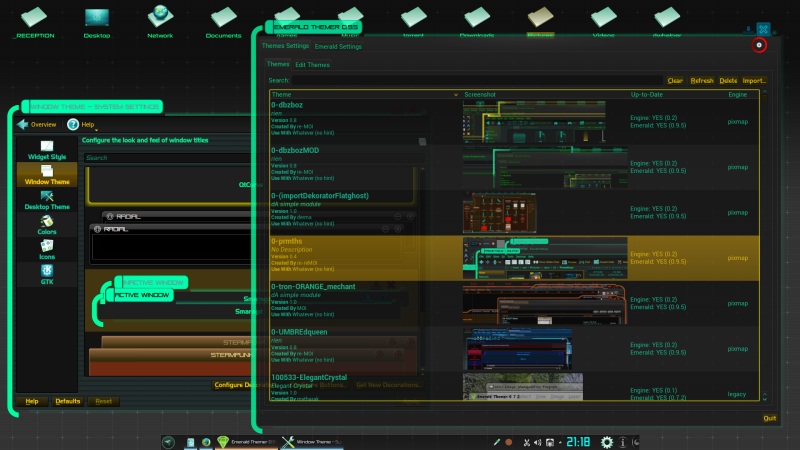This screenshot has height=450, width=800.
Task: Click Help button at System Settings bottom
Action: click(x=32, y=402)
